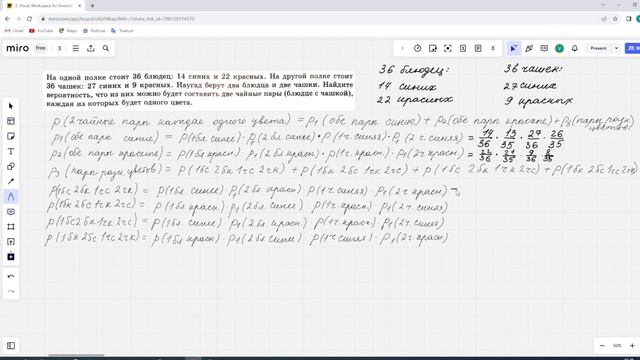Open the Traducir bookmark
Screen dimensions: 640x360
point(122,31)
